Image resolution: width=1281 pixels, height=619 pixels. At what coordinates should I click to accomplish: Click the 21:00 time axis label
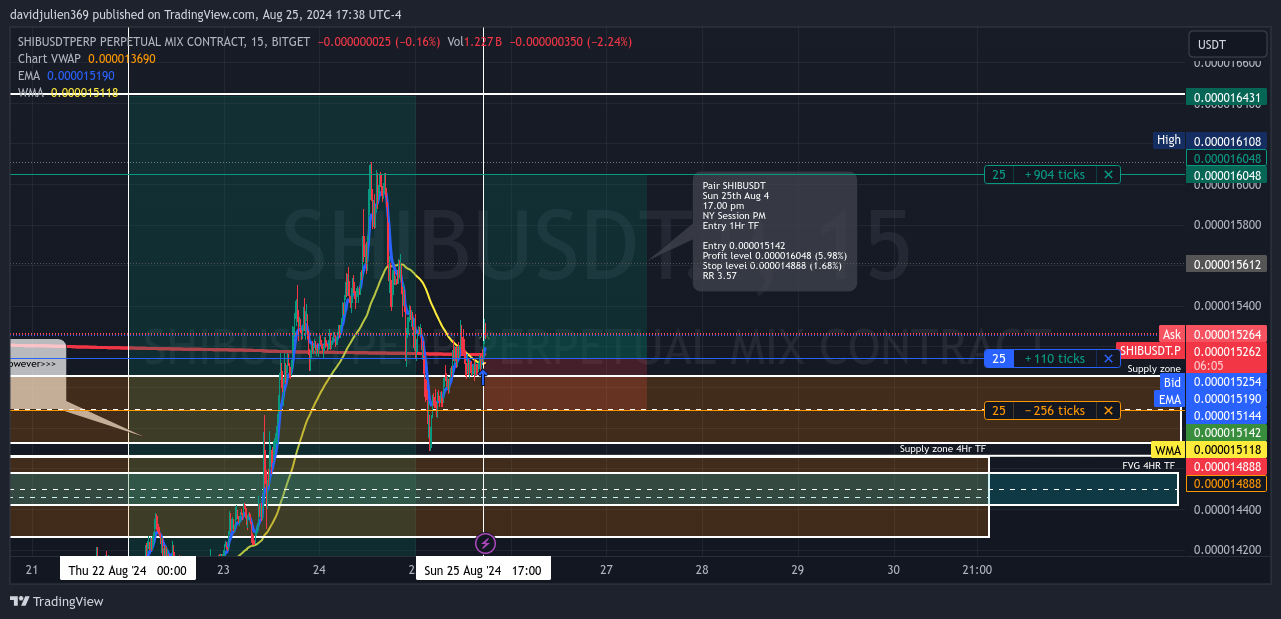point(977,570)
